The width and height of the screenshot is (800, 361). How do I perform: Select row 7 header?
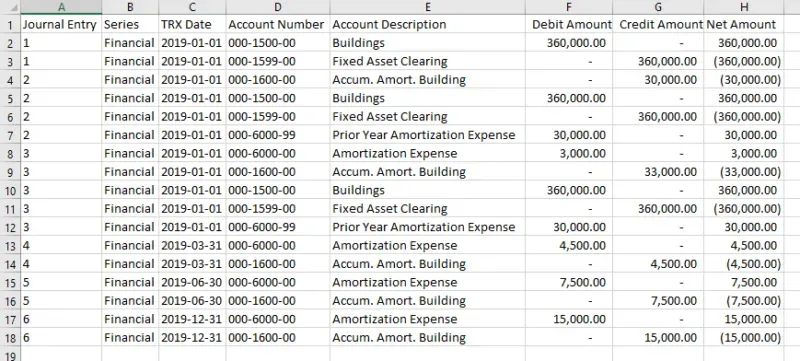click(x=10, y=135)
